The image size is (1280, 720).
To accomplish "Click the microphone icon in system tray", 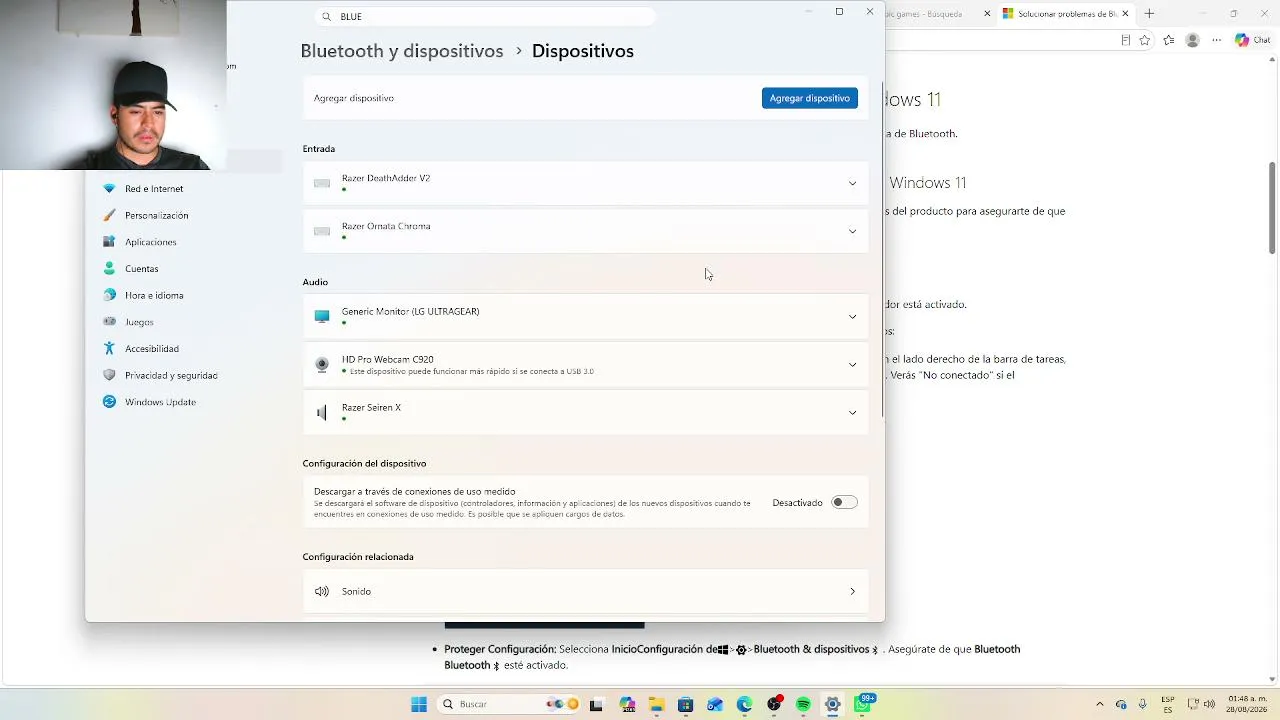I will 1143,704.
